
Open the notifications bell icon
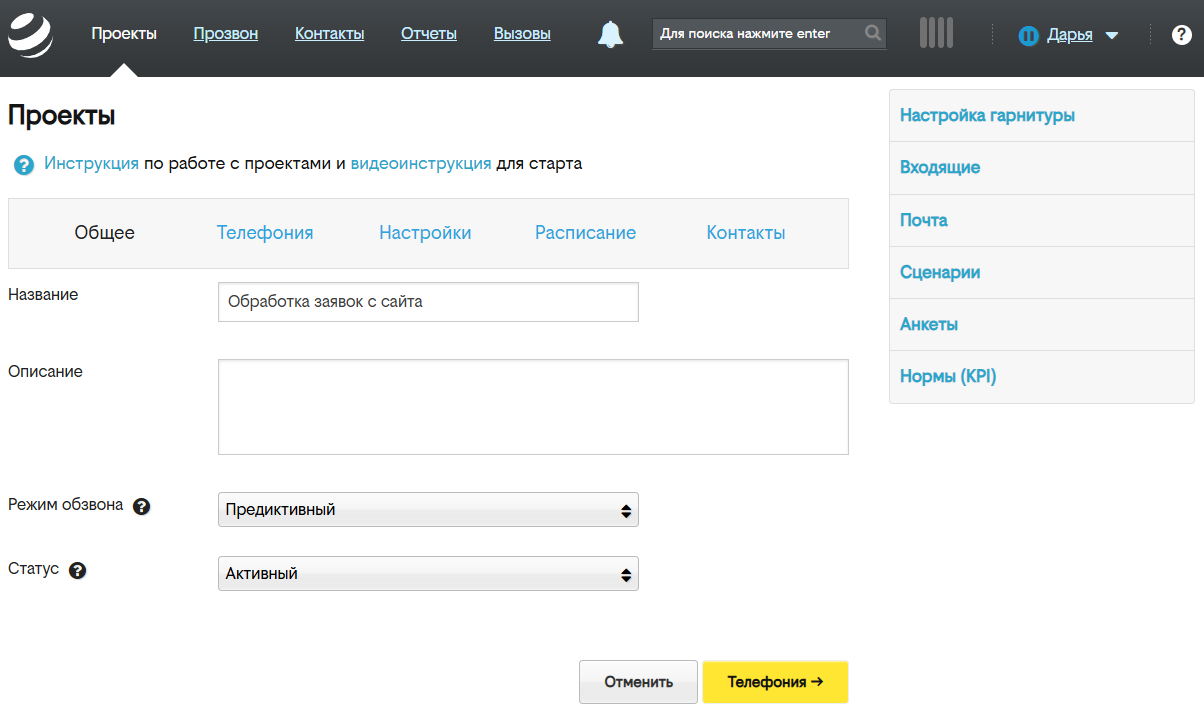[610, 32]
